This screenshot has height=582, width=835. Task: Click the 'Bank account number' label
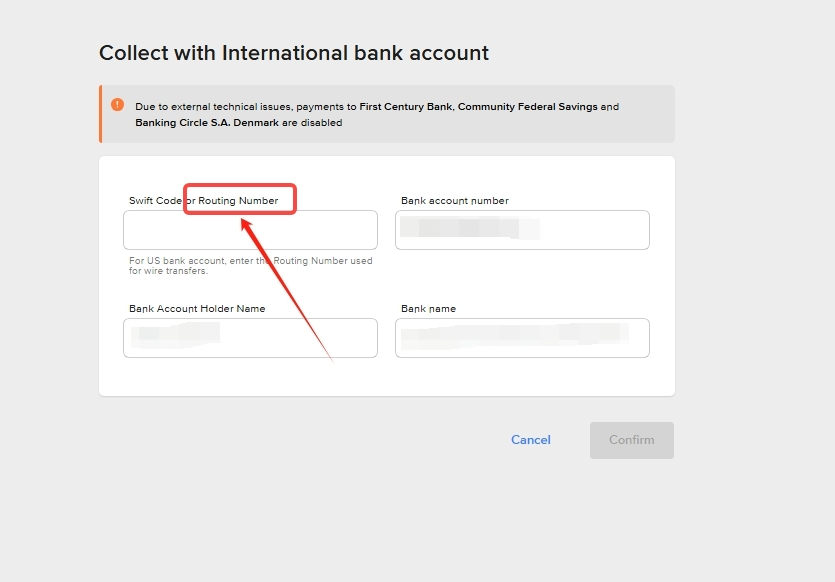pyautogui.click(x=454, y=201)
